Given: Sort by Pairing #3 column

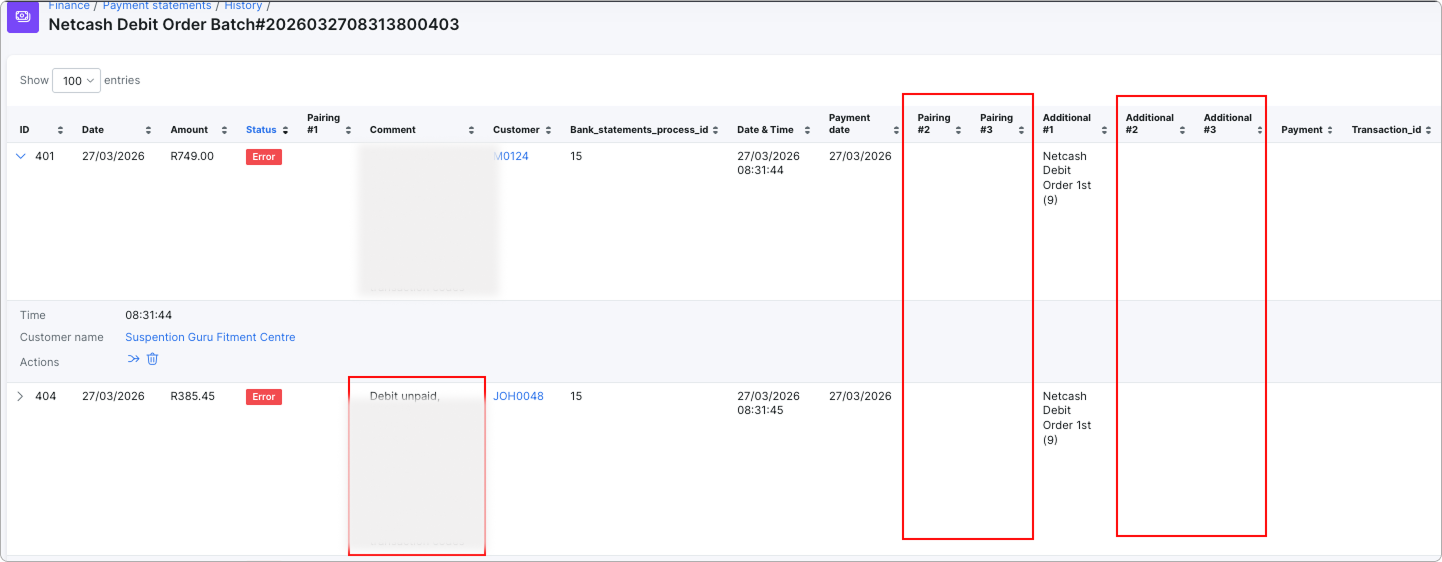Looking at the screenshot, I should tap(1002, 124).
